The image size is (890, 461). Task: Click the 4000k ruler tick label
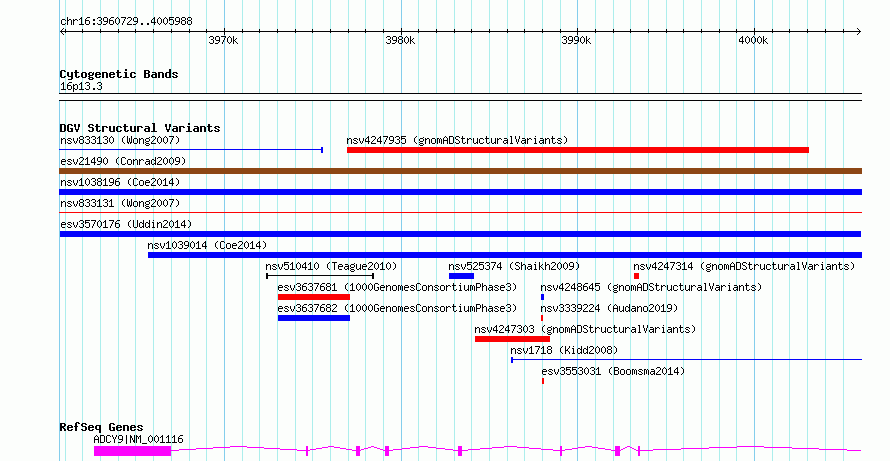pyautogui.click(x=753, y=41)
